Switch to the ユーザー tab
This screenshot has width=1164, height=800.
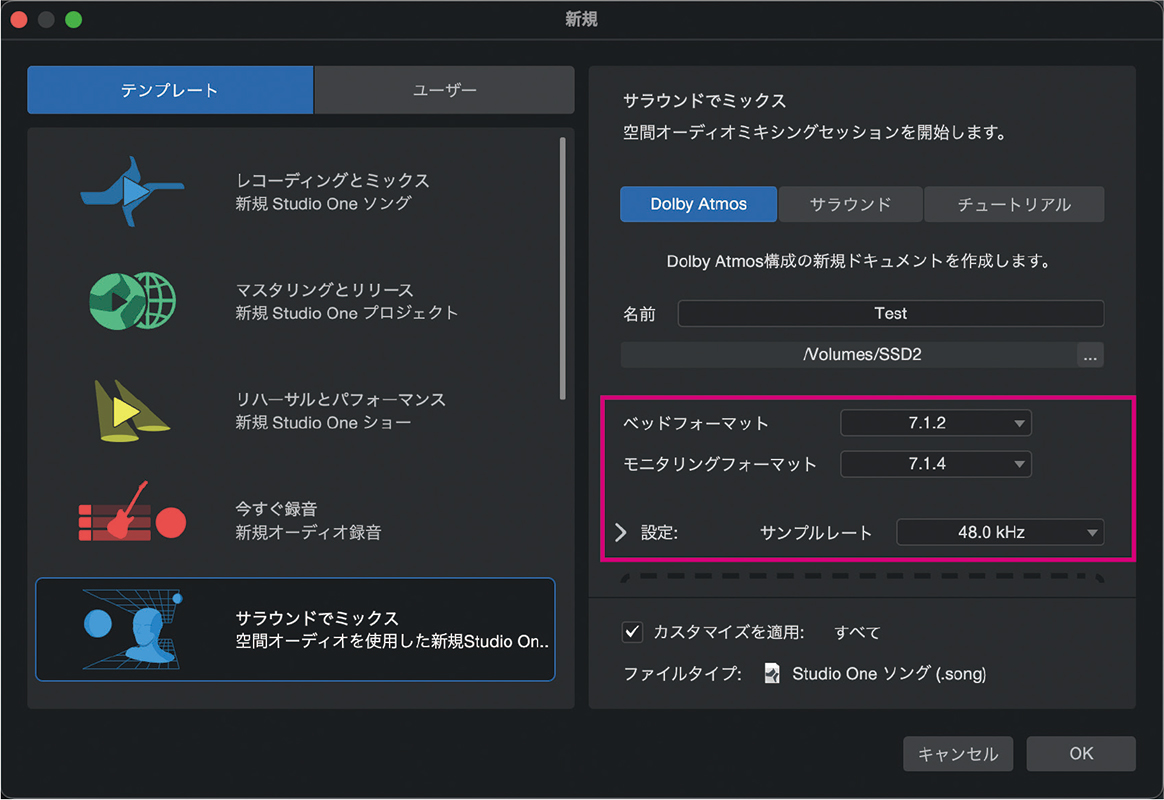pos(445,90)
